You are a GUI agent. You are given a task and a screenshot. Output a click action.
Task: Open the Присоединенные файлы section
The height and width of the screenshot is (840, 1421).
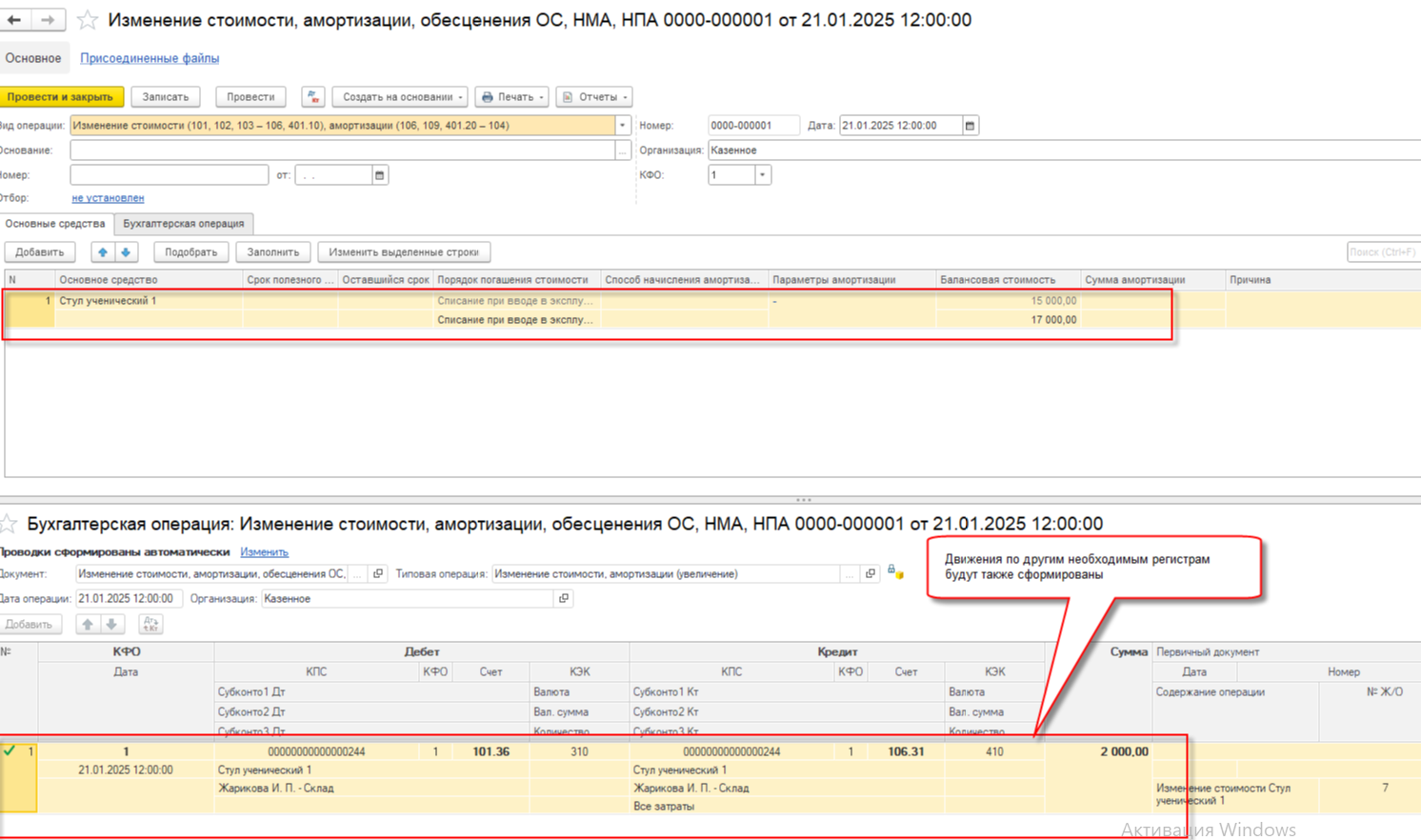point(150,58)
